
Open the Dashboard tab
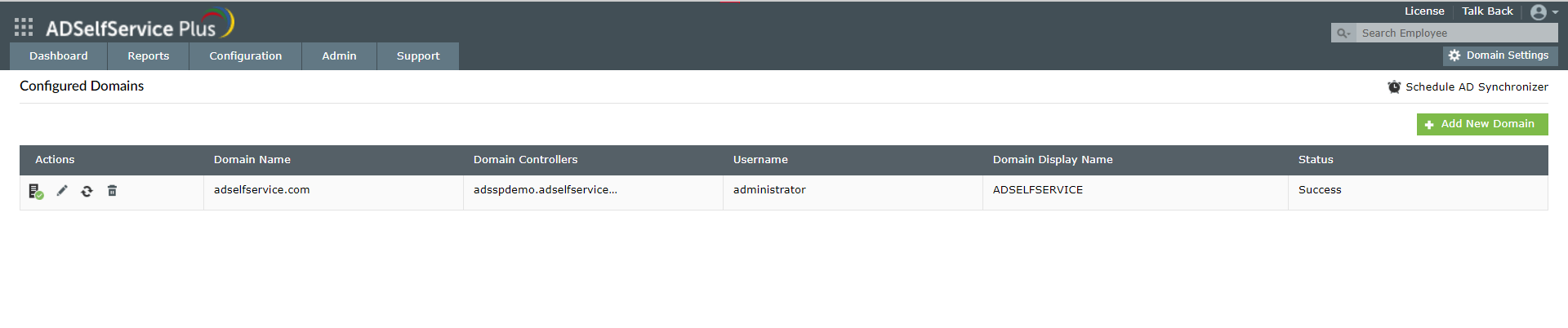59,56
